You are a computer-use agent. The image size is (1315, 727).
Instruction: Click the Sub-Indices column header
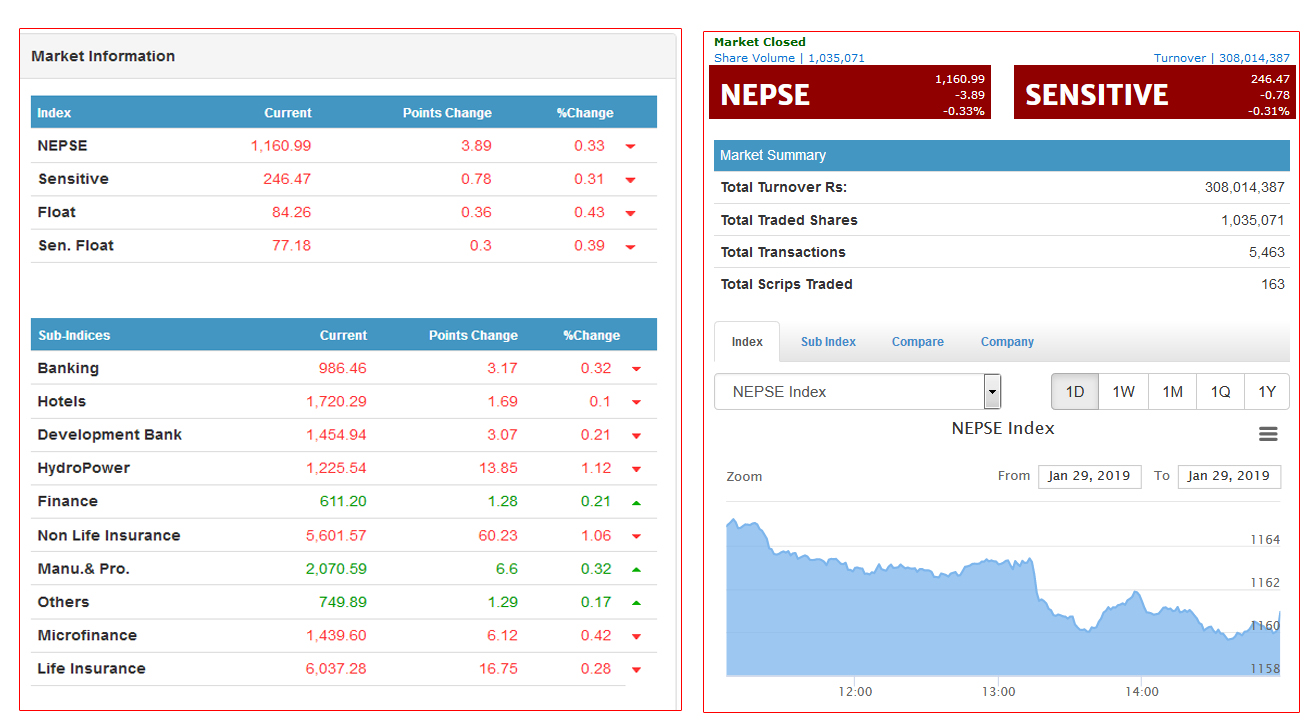point(74,335)
